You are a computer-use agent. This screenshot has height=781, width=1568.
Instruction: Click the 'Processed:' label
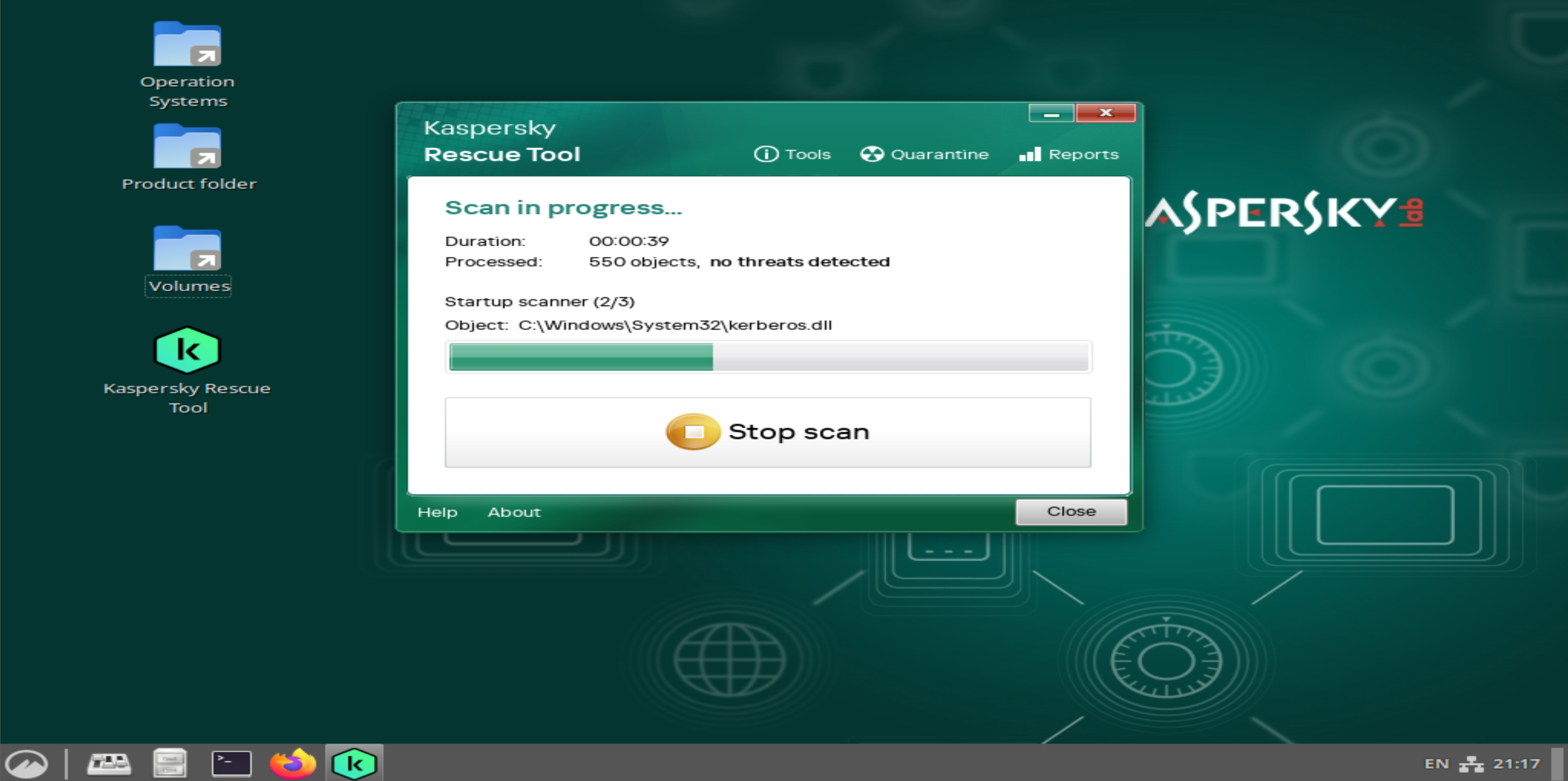pos(494,262)
